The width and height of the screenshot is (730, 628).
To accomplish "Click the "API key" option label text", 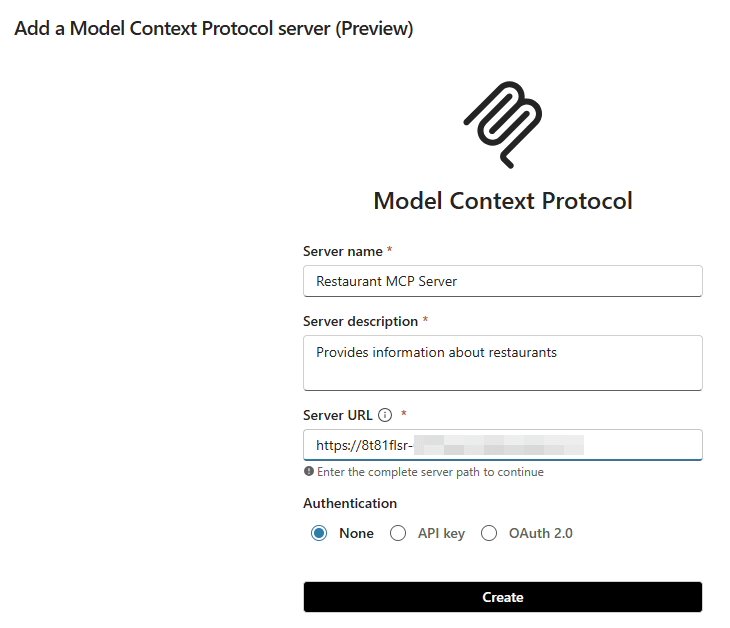I will click(x=441, y=533).
